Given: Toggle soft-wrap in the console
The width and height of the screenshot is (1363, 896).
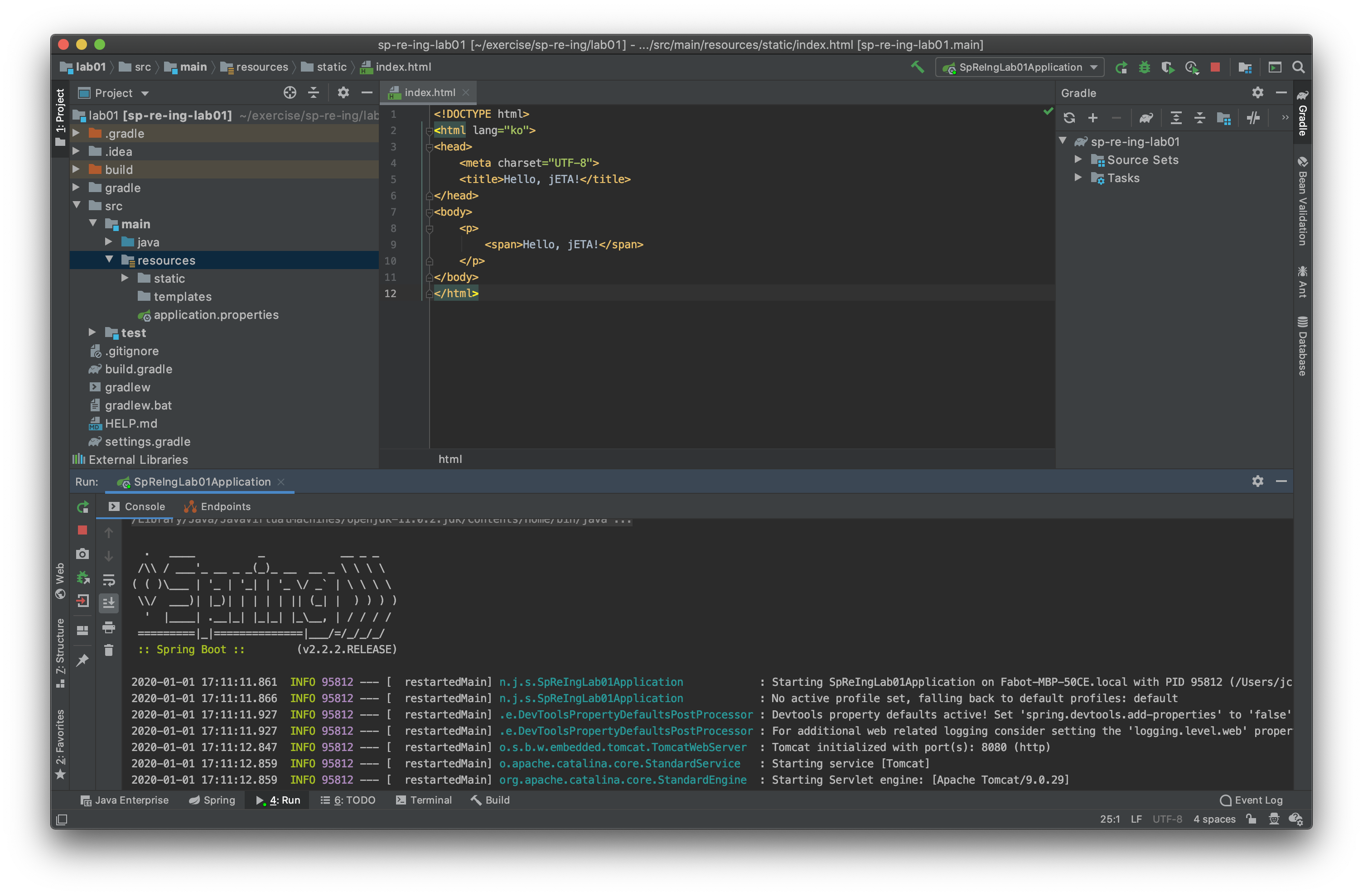Looking at the screenshot, I should (108, 579).
